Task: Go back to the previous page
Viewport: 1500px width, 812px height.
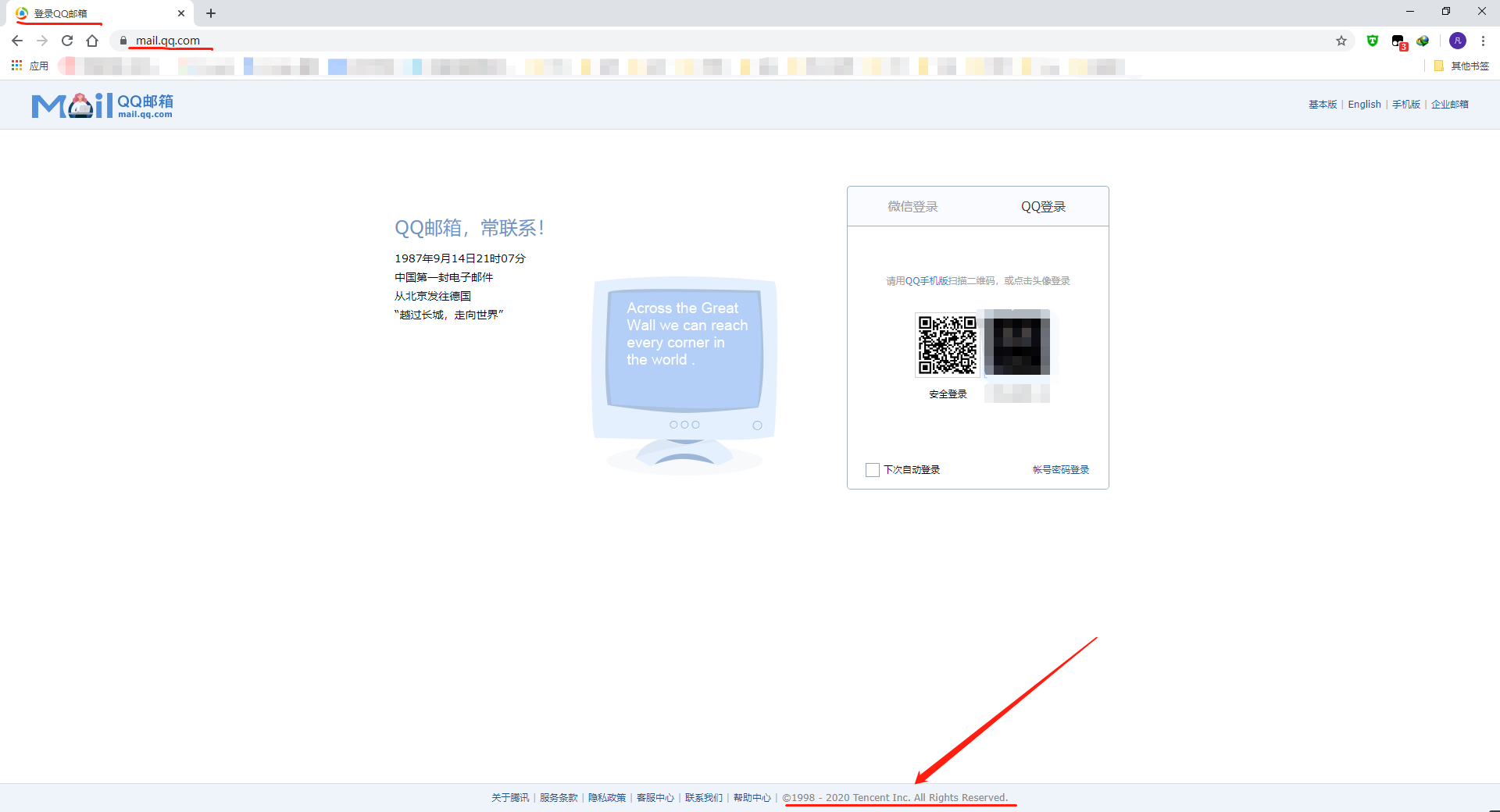Action: pyautogui.click(x=17, y=41)
